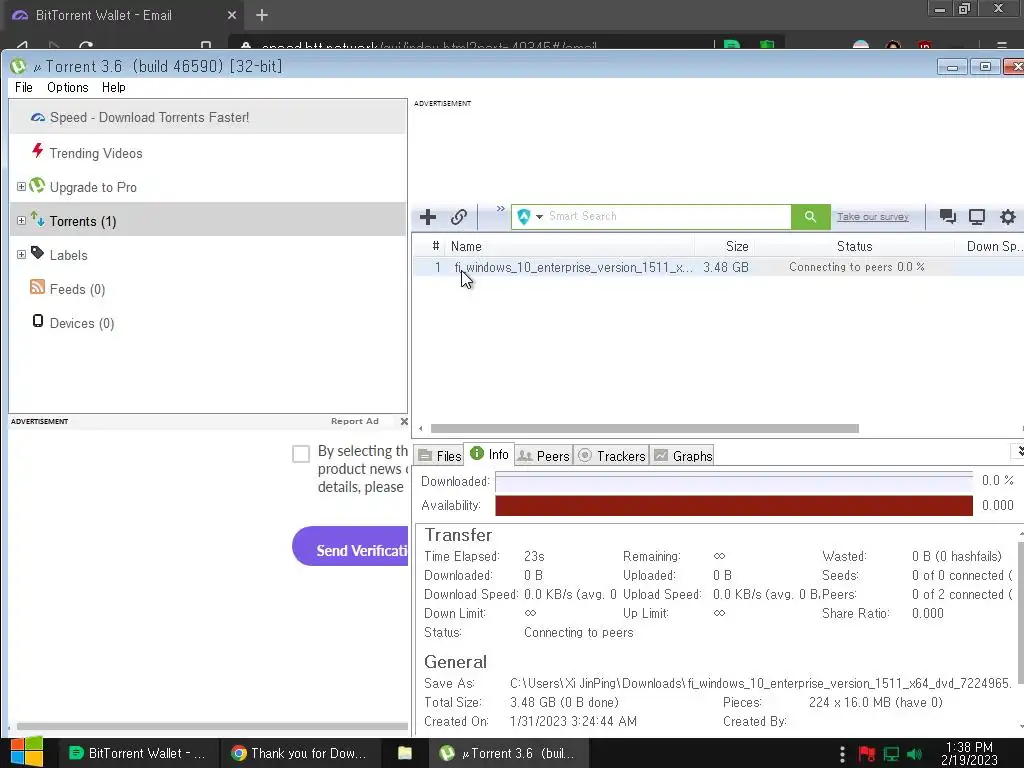Click the network monitor tray icon
Screen dimensions: 1024x768
(891, 754)
